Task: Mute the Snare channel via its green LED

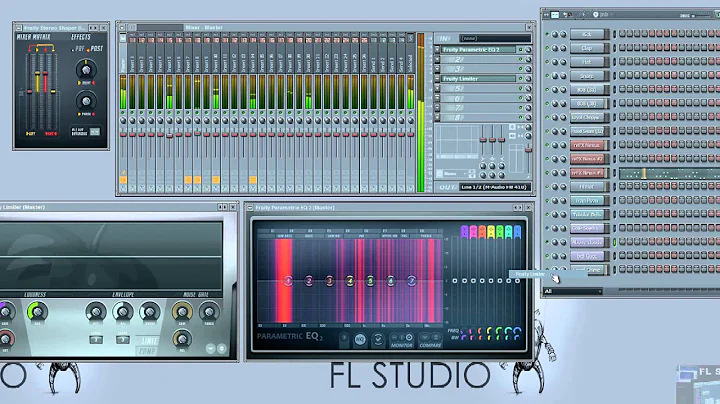Action: coord(547,76)
